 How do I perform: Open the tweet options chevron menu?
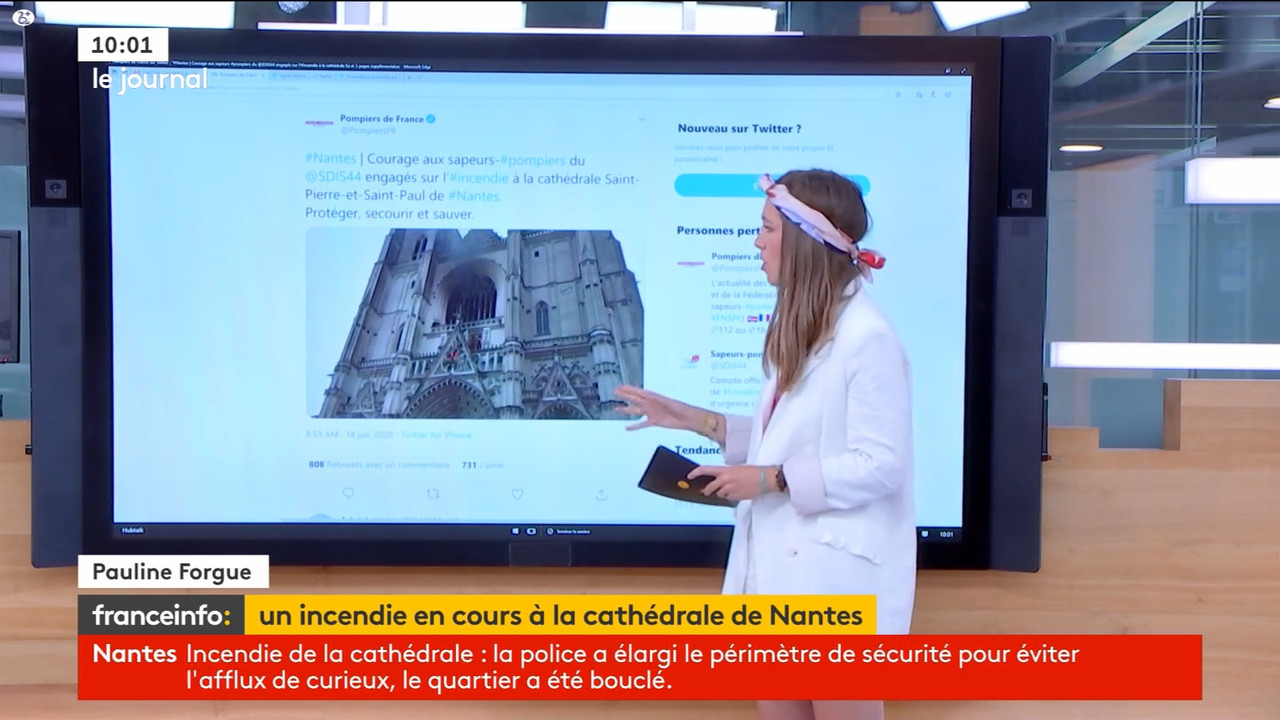click(x=642, y=119)
